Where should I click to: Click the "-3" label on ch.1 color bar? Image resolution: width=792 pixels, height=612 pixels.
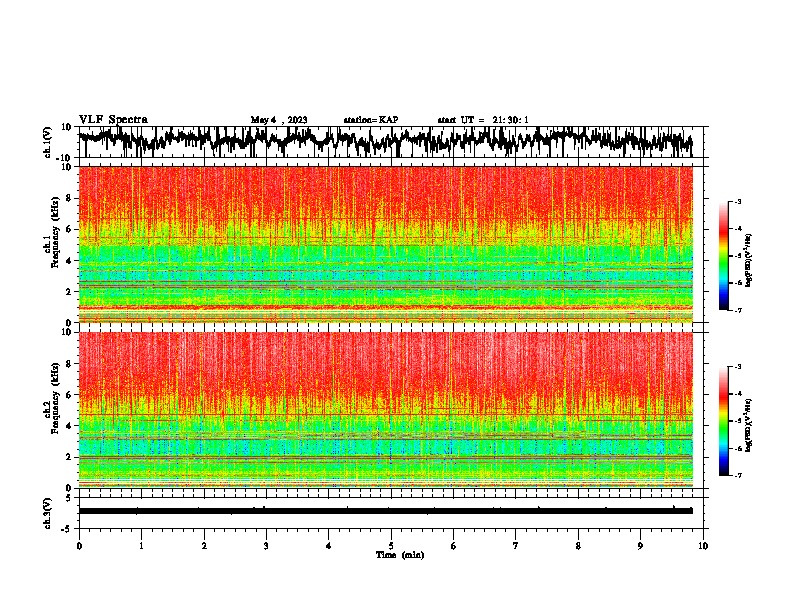738,201
